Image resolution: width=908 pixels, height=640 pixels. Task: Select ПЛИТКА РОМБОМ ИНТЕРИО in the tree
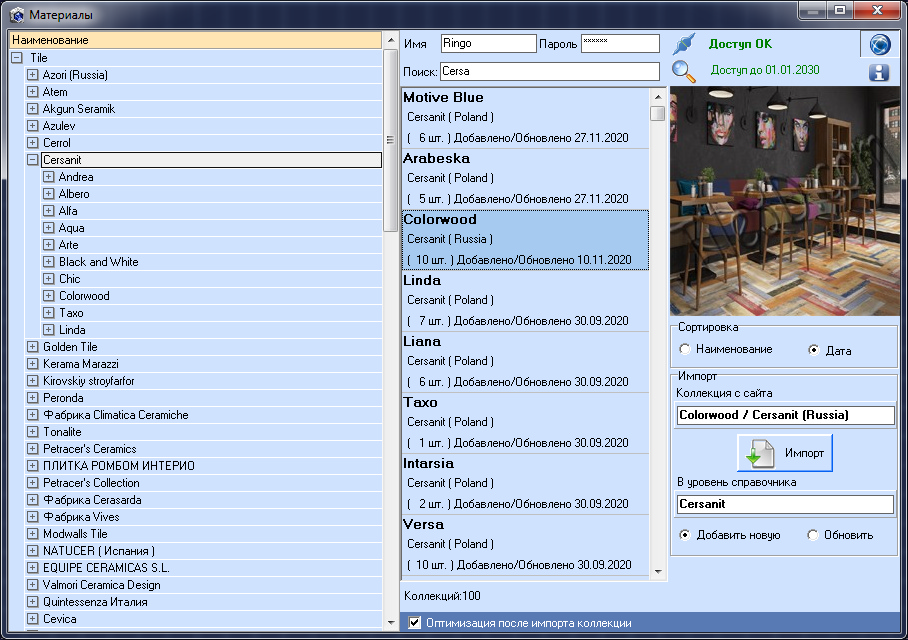pyautogui.click(x=119, y=466)
